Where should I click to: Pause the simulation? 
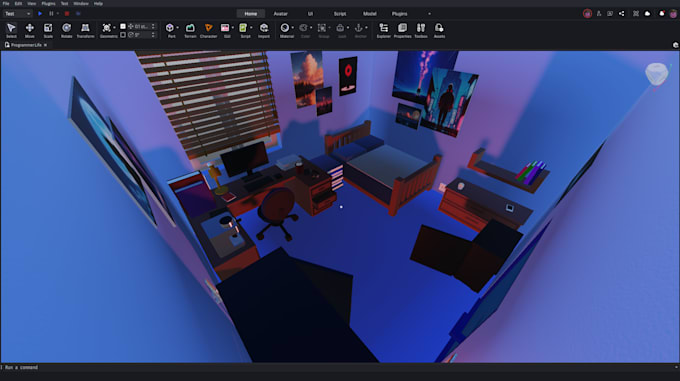point(51,14)
